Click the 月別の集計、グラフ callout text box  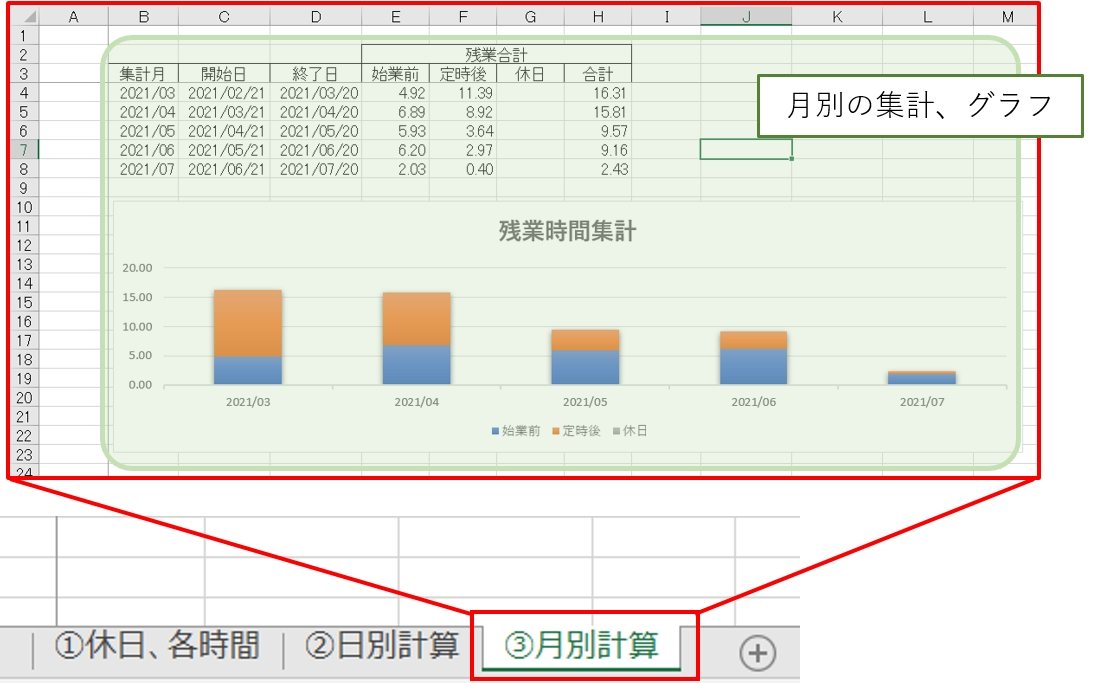(x=920, y=106)
